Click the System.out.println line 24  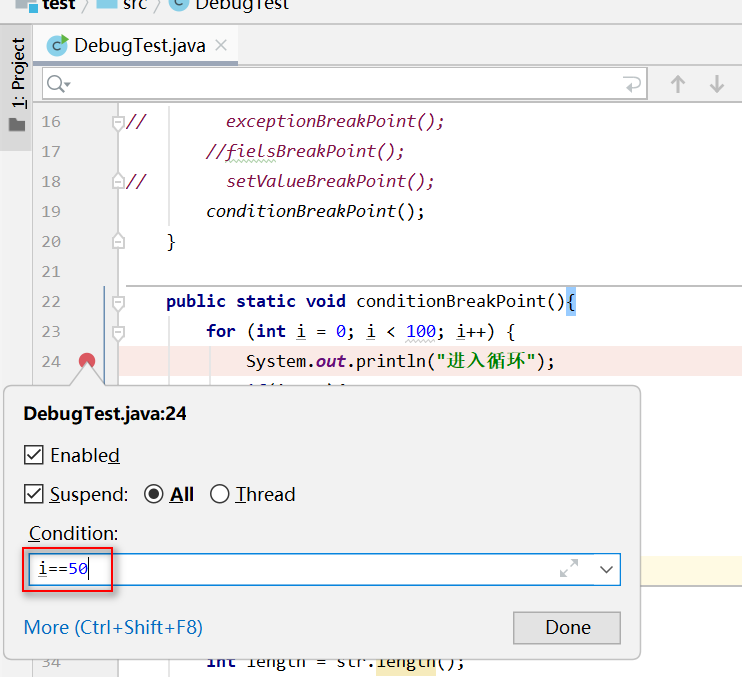point(400,361)
